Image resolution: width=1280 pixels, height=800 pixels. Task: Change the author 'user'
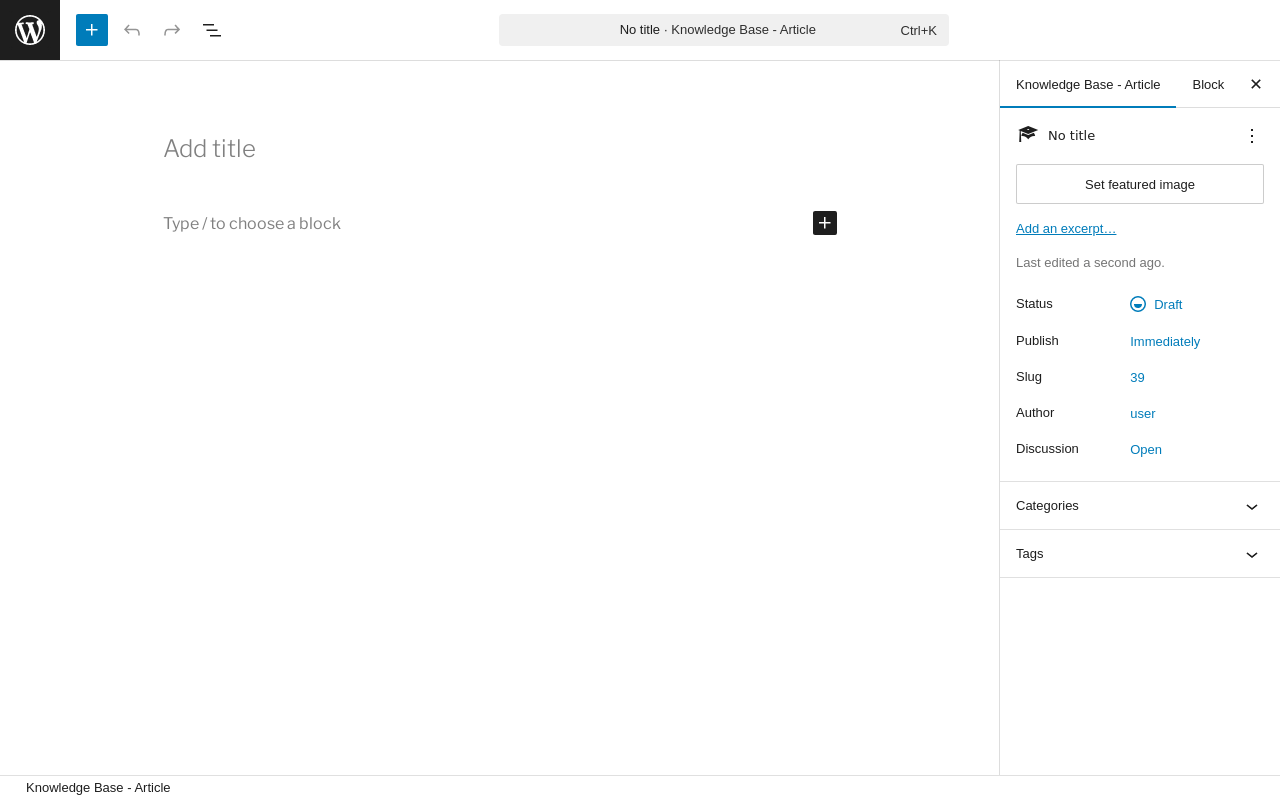(1143, 413)
